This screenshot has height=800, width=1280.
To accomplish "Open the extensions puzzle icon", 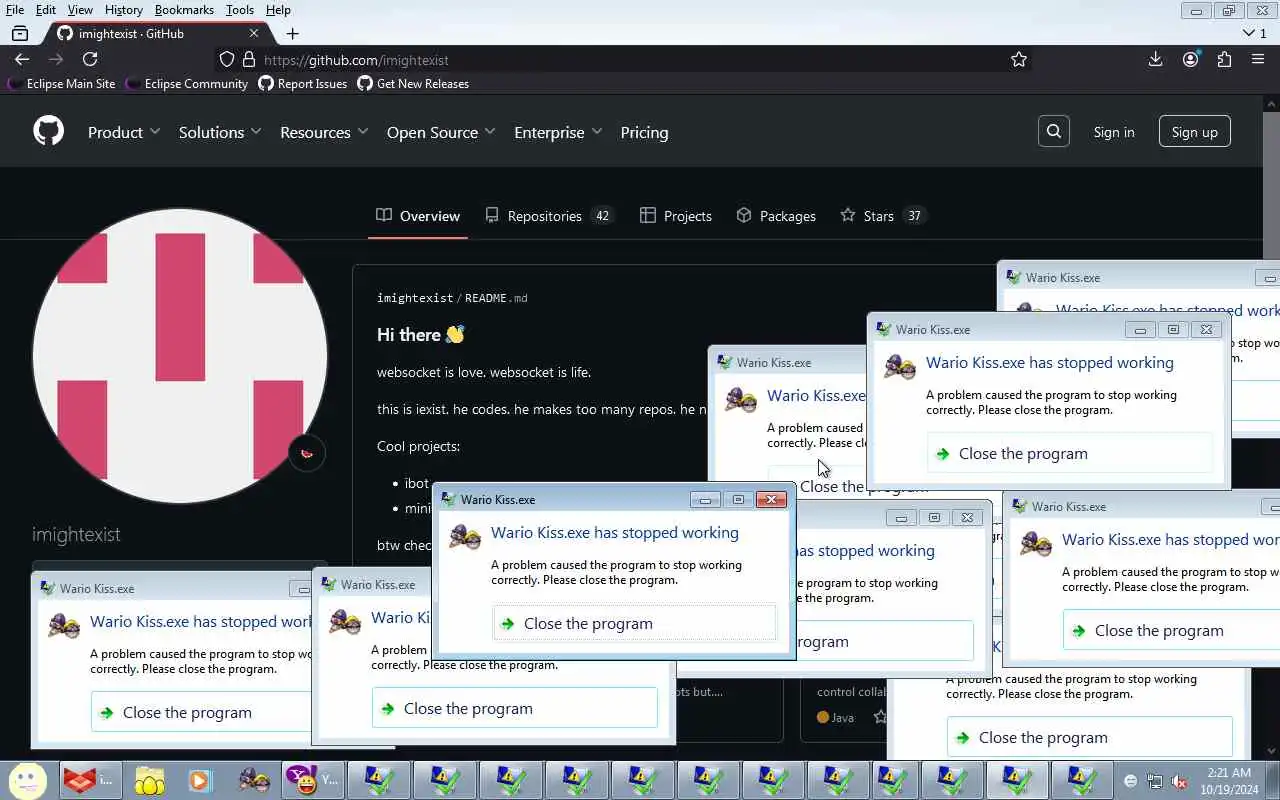I will tap(1224, 59).
